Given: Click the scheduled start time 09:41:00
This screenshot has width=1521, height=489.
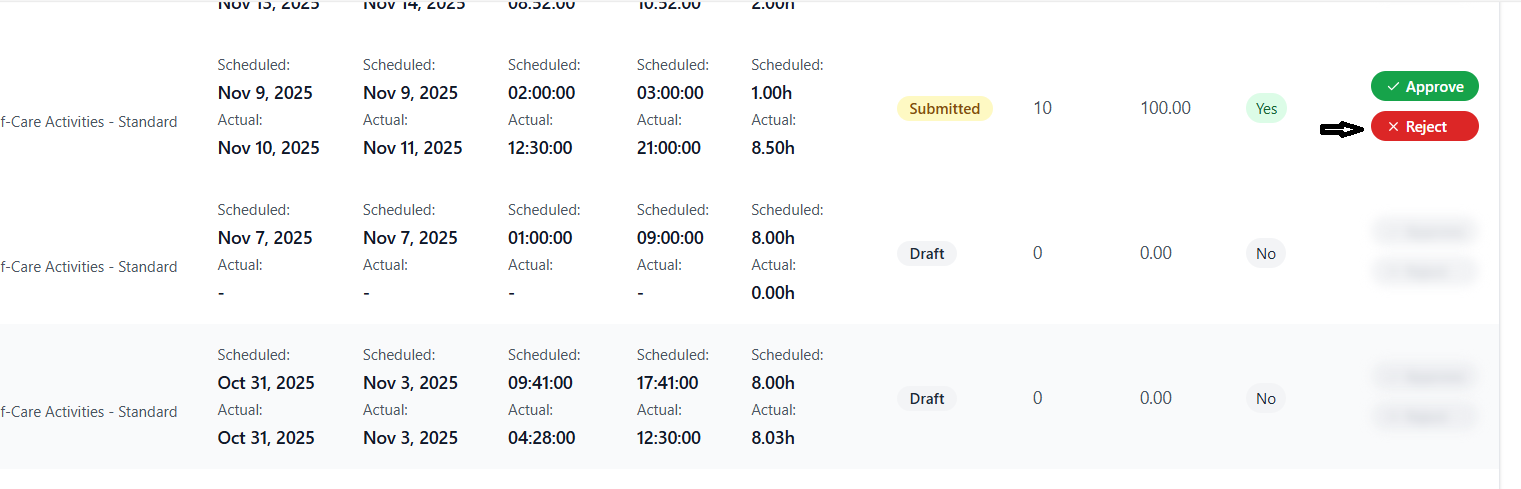Looking at the screenshot, I should pyautogui.click(x=540, y=383).
